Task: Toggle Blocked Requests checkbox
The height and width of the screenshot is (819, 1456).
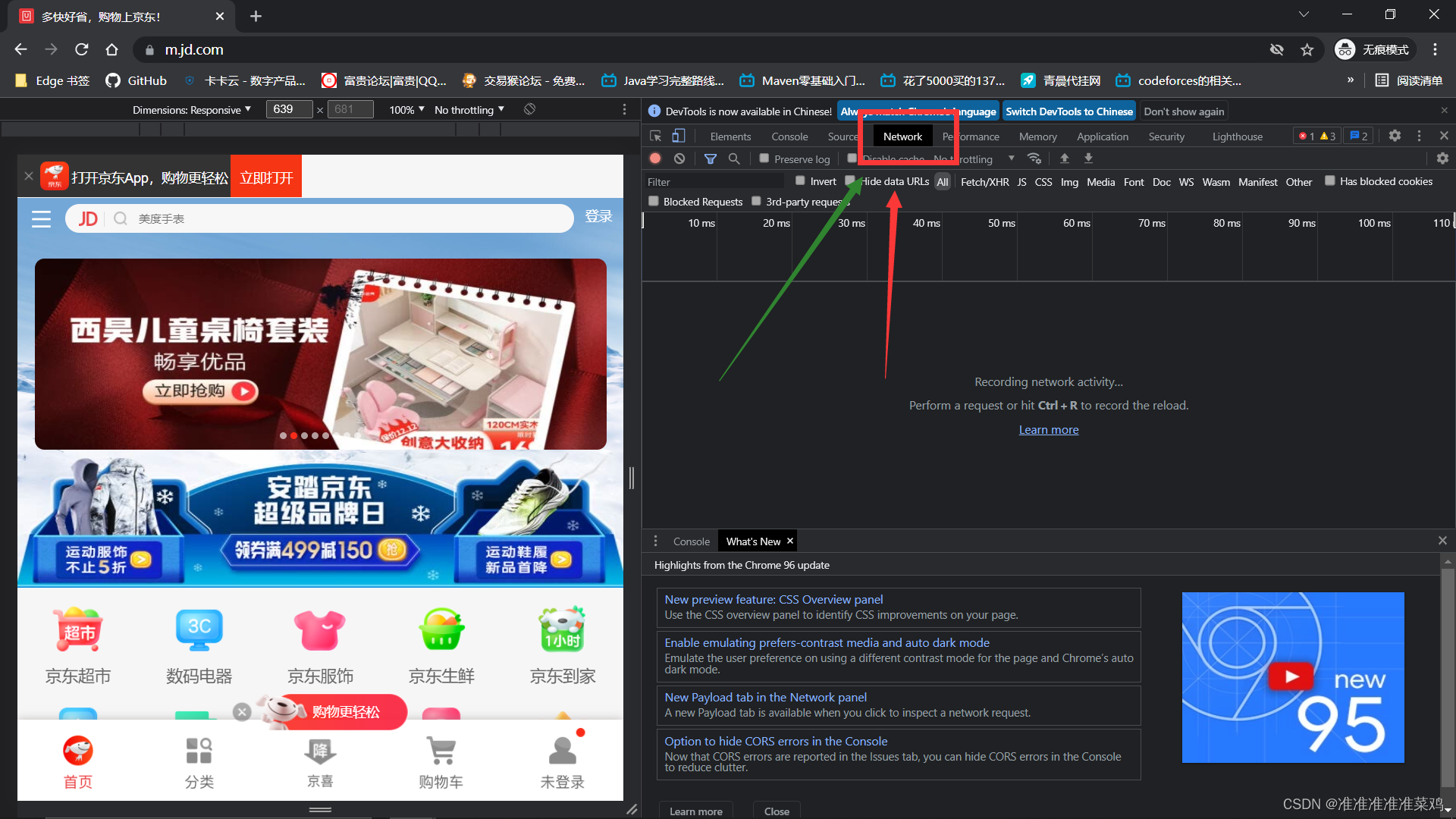Action: coord(654,201)
